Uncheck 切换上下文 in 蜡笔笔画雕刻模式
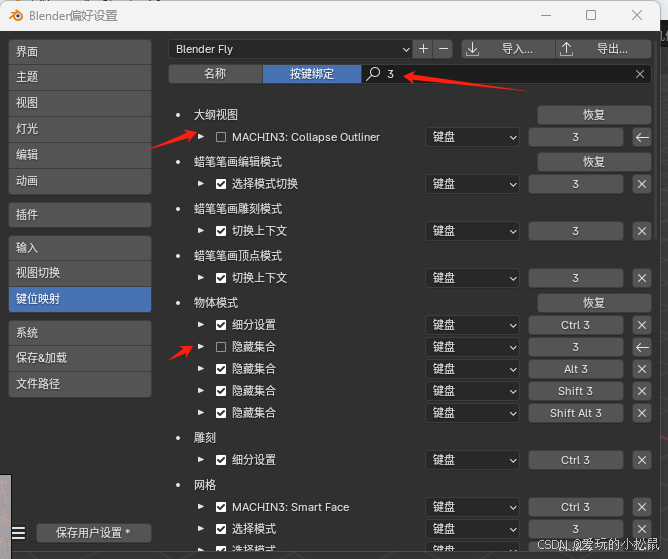Viewport: 668px width, 559px height. [x=221, y=231]
